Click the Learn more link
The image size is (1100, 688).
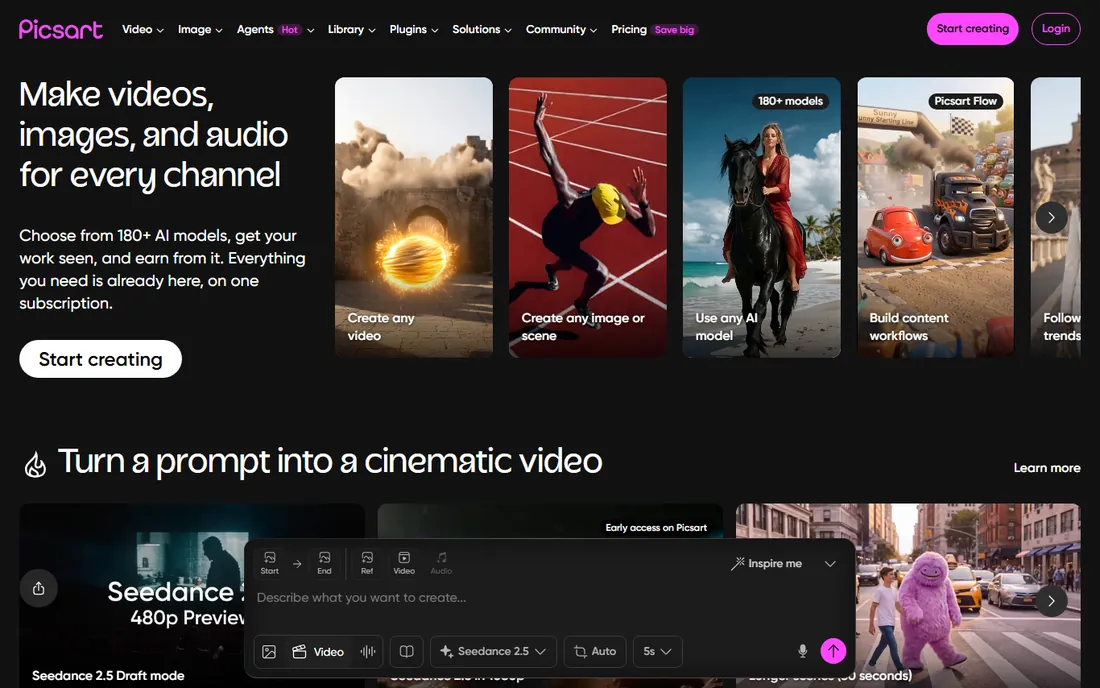[x=1047, y=468]
